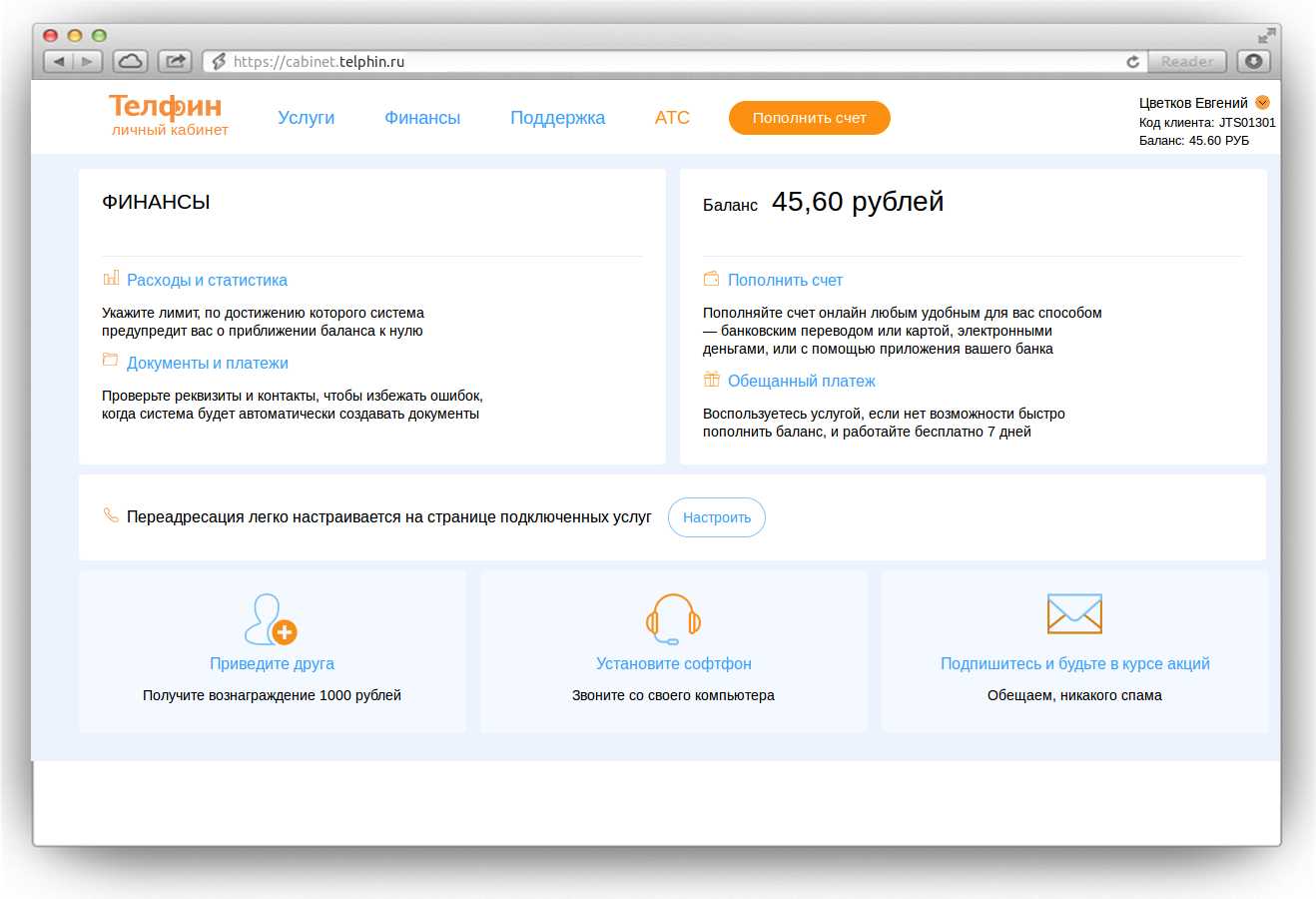Switch to the АТС section
This screenshot has height=899, width=1316.
coord(671,117)
